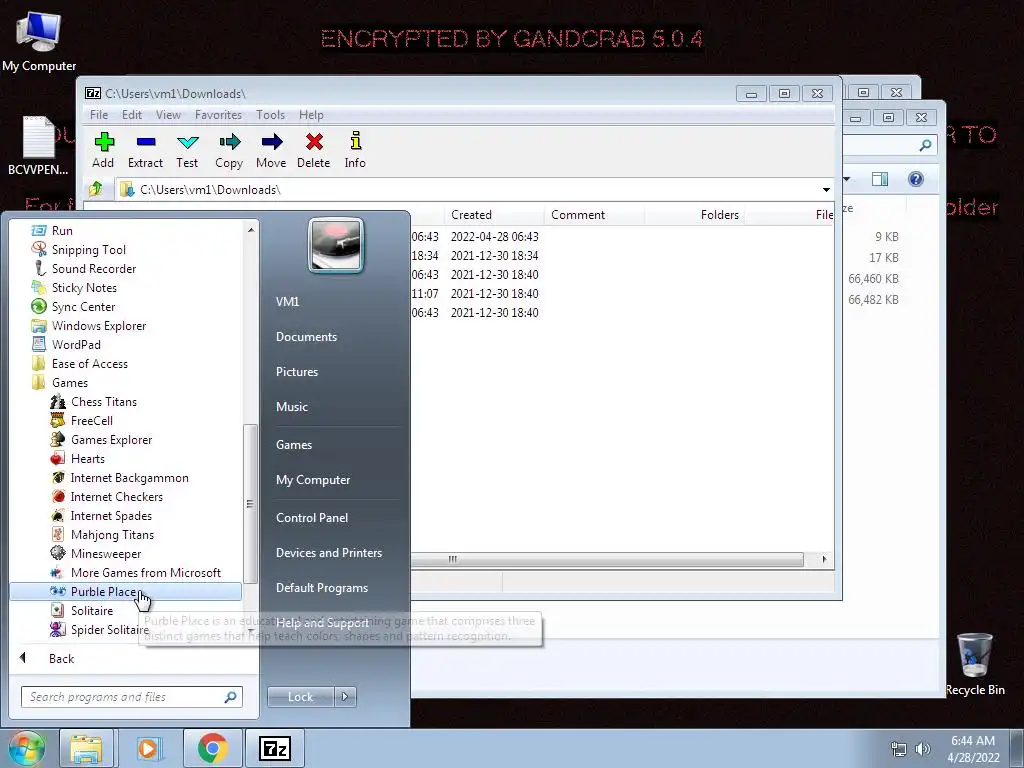Viewport: 1024px width, 768px height.
Task: Open Control Panel
Action: tap(312, 517)
